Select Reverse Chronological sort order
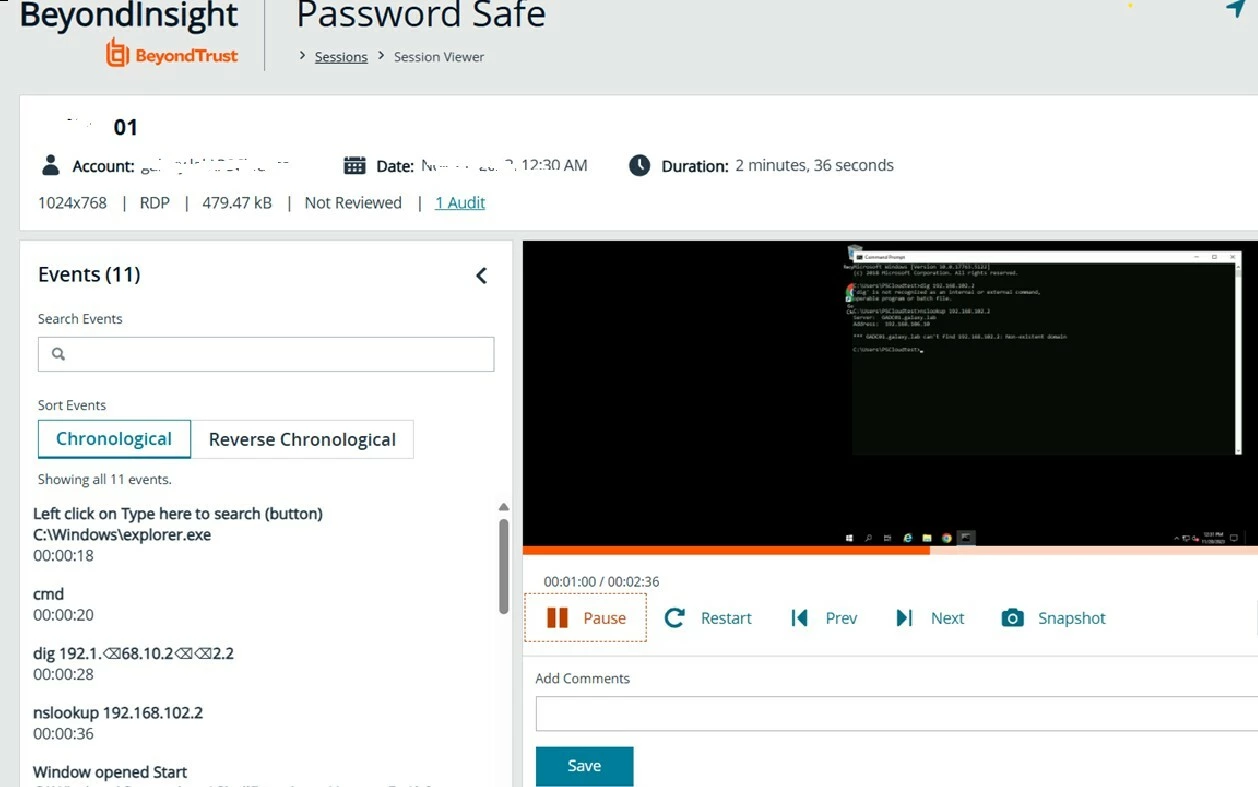This screenshot has height=787, width=1258. pos(302,439)
